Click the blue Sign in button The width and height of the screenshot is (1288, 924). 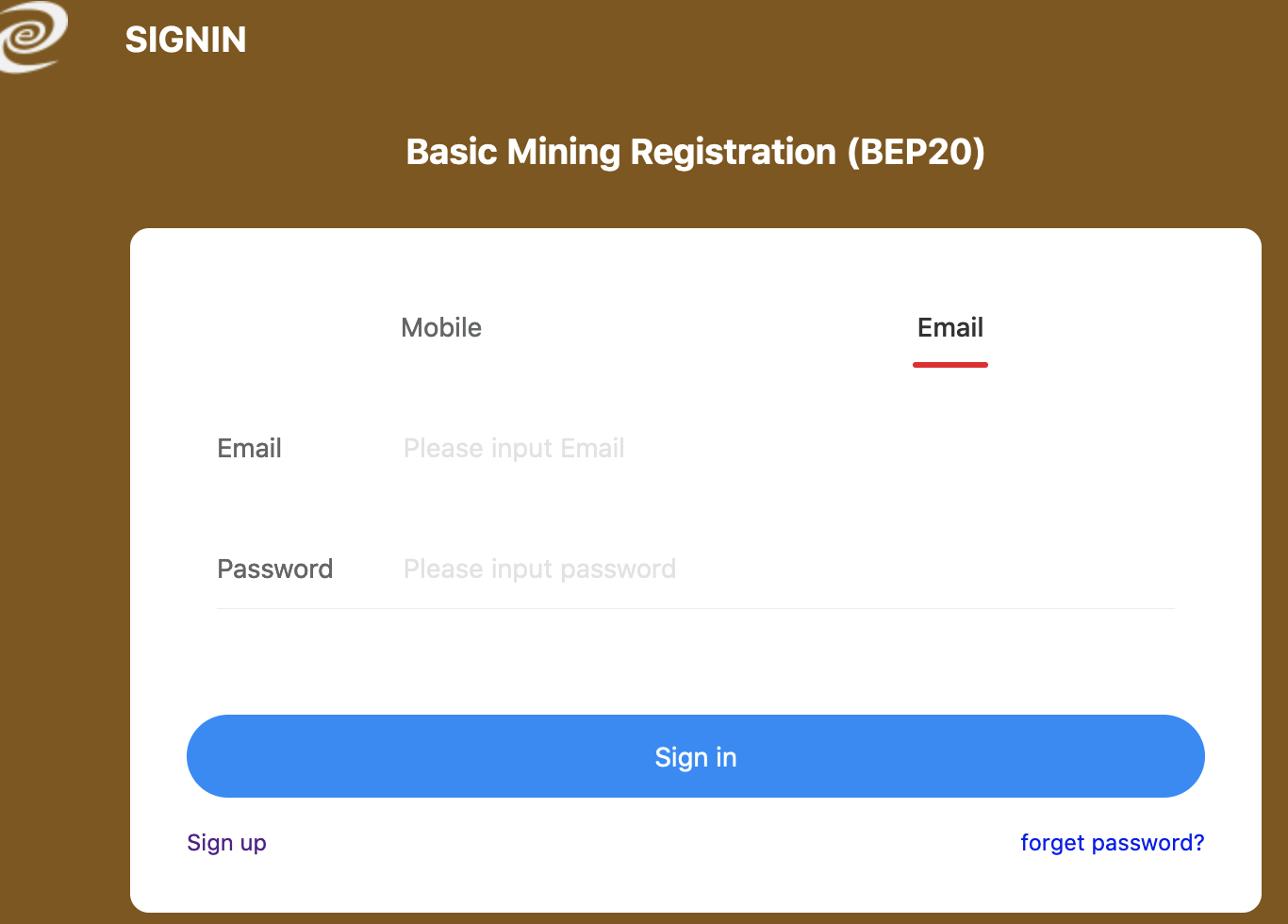click(696, 756)
